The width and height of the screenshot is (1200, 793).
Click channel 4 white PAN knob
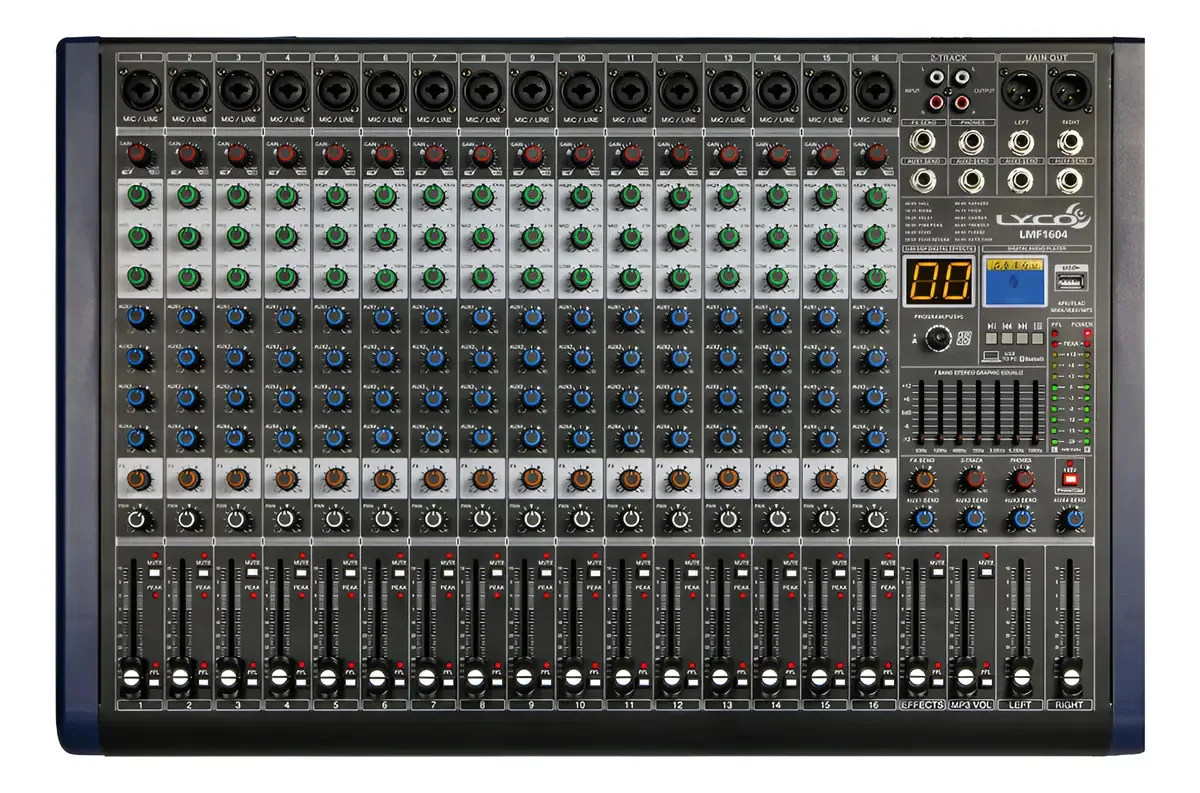coord(285,520)
